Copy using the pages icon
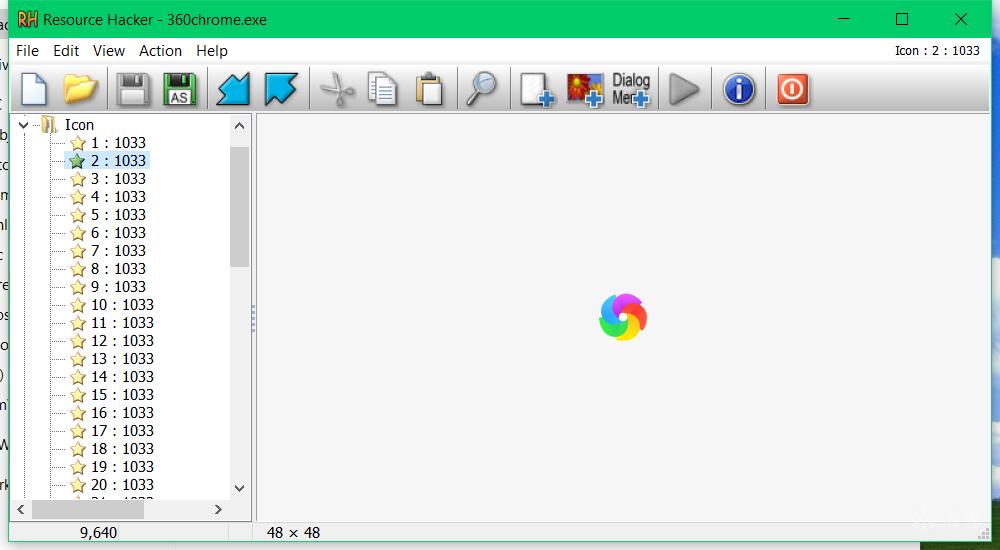 383,89
